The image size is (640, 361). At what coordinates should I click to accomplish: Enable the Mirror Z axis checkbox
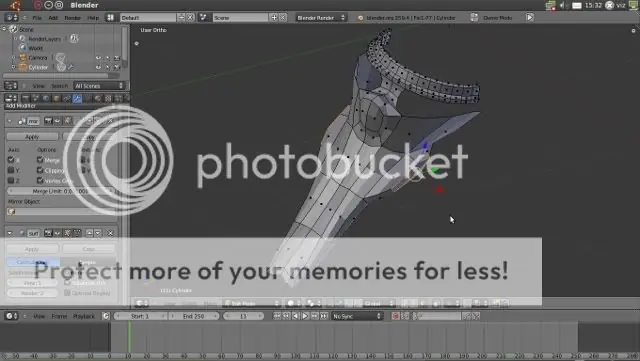[x=11, y=180]
